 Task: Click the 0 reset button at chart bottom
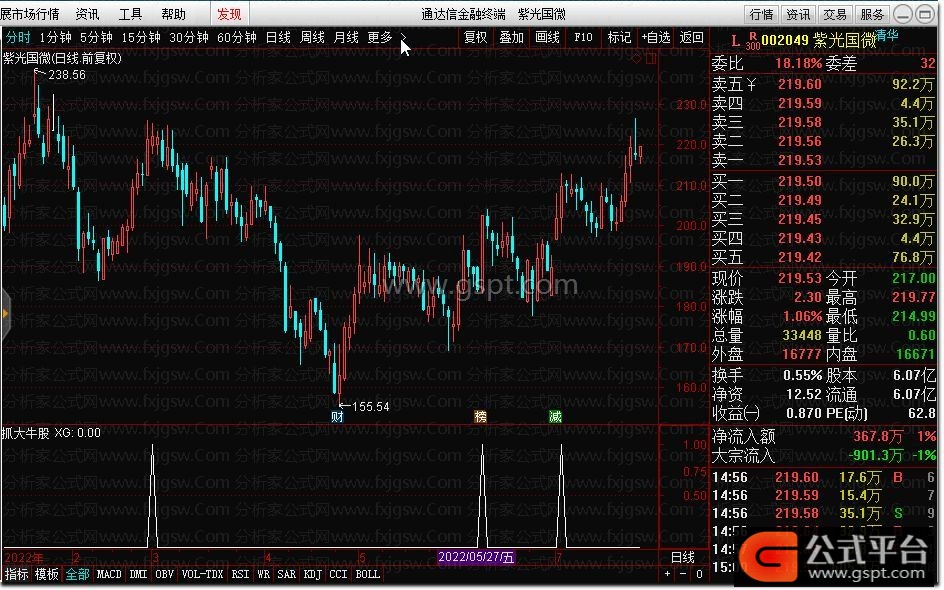[x=699, y=574]
